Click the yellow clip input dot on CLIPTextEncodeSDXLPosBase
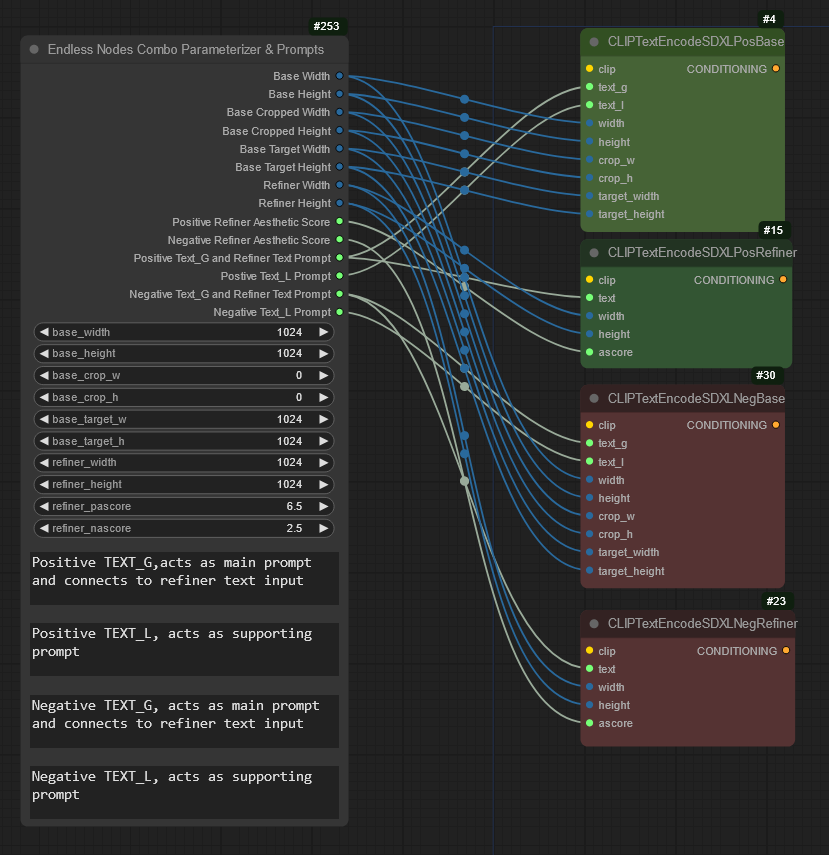The width and height of the screenshot is (829, 855). [x=589, y=69]
